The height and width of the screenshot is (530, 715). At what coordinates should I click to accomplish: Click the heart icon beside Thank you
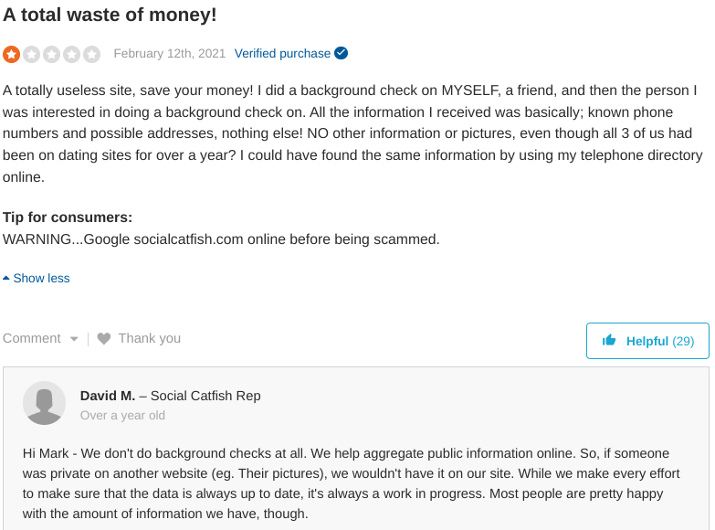pyautogui.click(x=104, y=338)
